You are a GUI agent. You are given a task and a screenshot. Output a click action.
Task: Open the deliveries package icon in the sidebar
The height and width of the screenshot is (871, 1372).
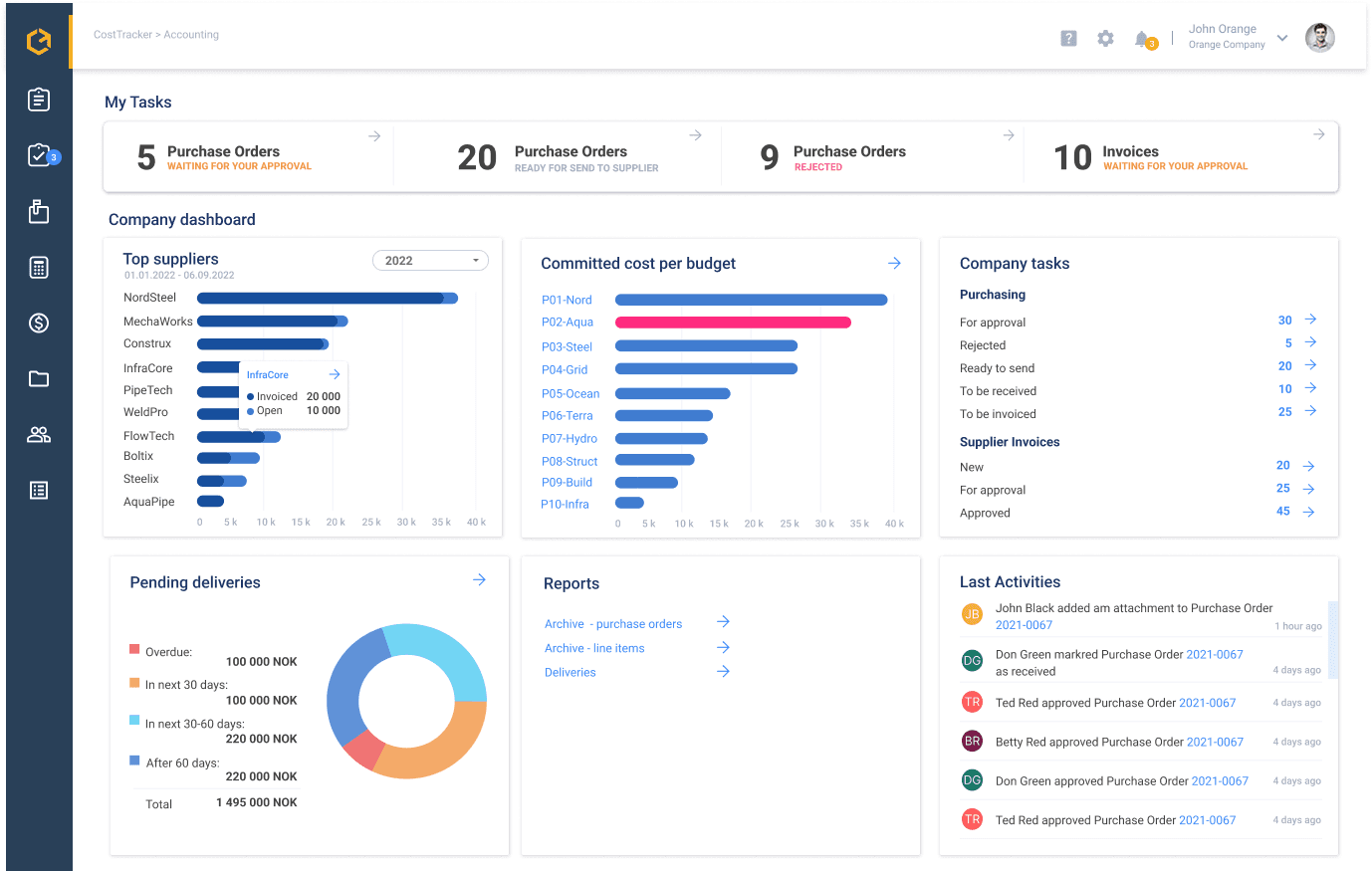click(x=38, y=211)
